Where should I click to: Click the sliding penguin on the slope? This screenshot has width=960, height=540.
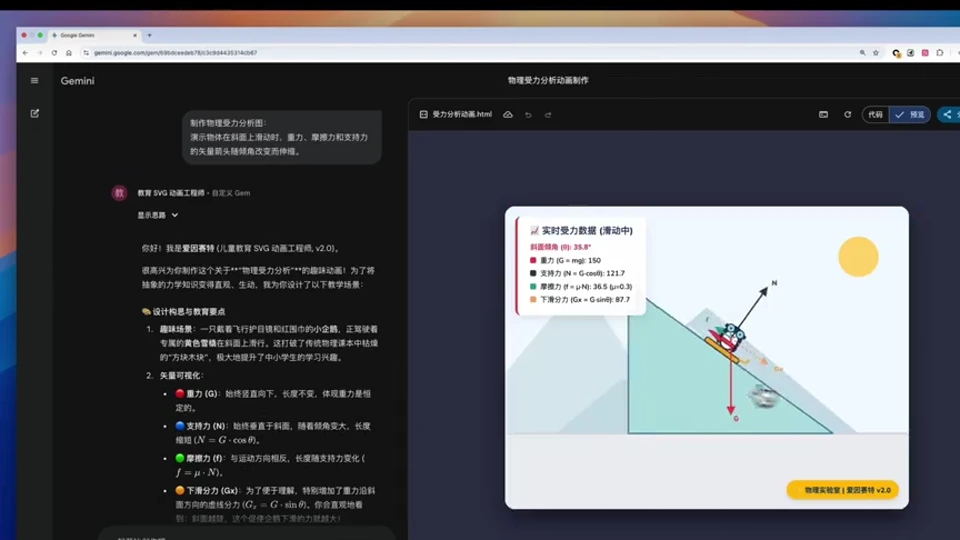pyautogui.click(x=727, y=339)
